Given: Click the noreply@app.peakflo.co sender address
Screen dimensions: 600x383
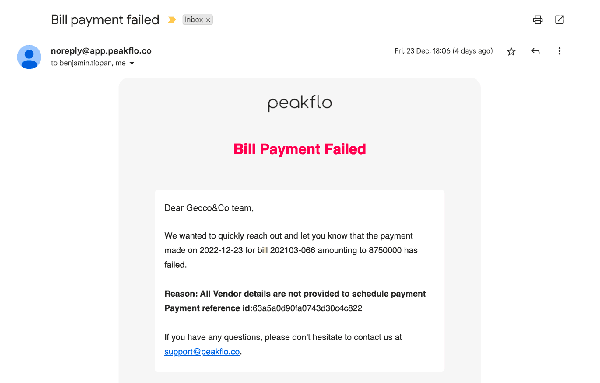Looking at the screenshot, I should (101, 51).
